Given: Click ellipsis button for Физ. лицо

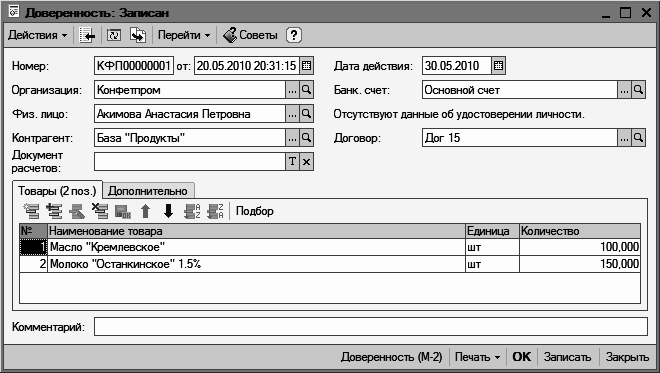Looking at the screenshot, I should pos(293,114).
